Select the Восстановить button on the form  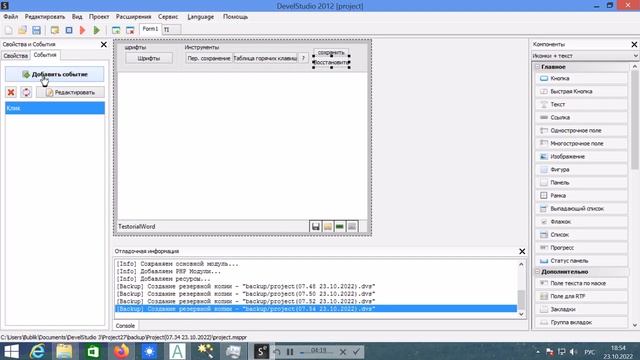pyautogui.click(x=331, y=62)
